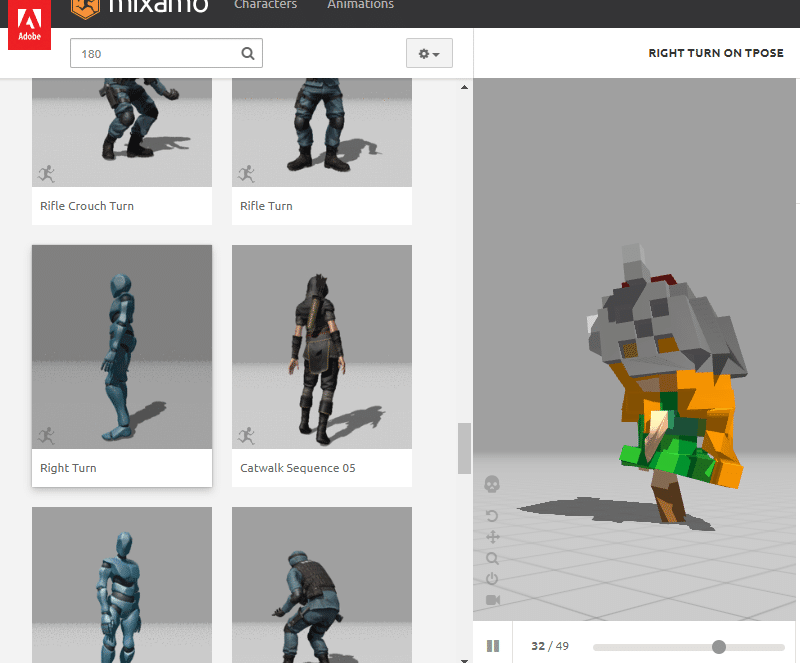The image size is (800, 663).
Task: Select crouching soldier thumbnail in bottom row
Action: 322,585
